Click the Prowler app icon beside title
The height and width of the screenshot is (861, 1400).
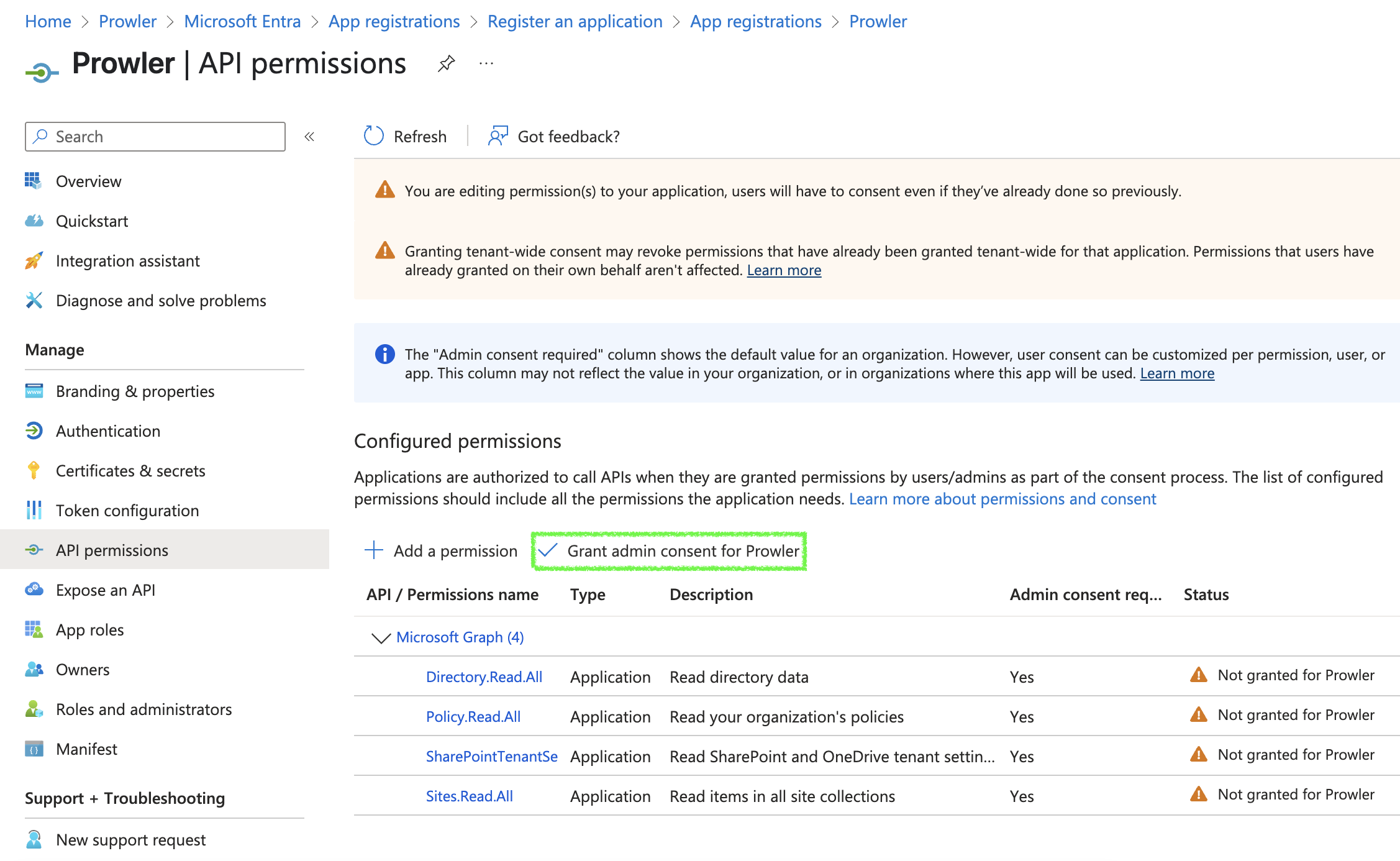click(42, 73)
